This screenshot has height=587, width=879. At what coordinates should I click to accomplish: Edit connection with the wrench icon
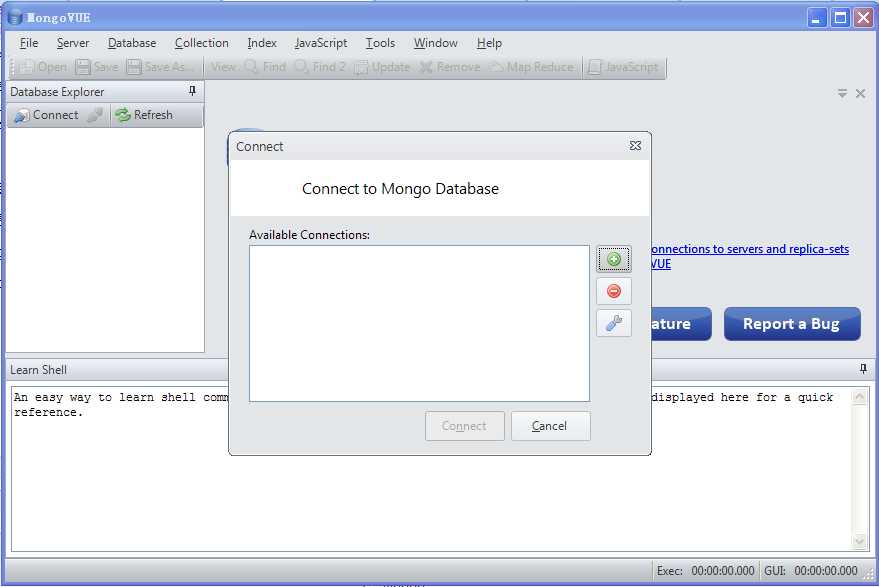click(614, 323)
